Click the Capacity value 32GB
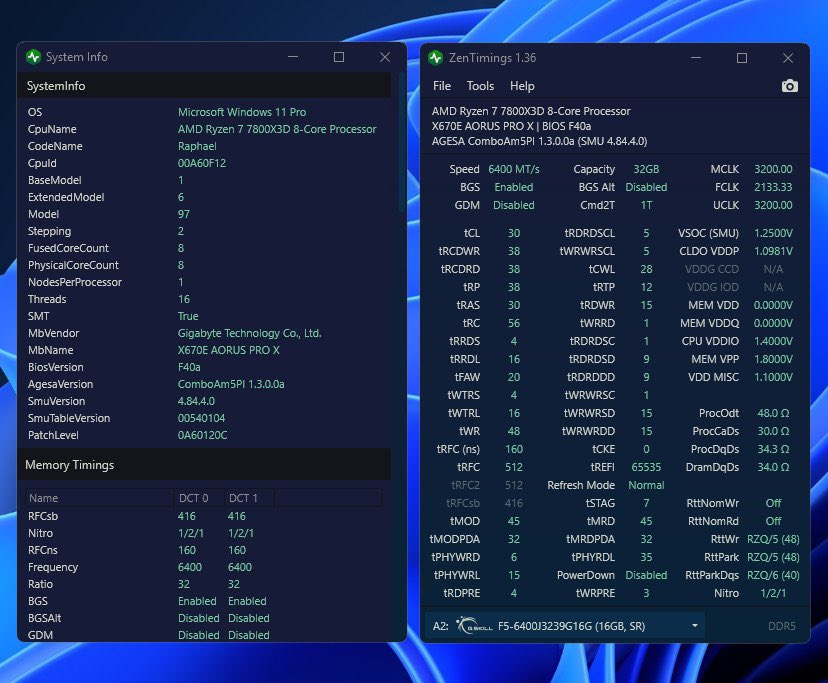The image size is (828, 683). [x=646, y=169]
